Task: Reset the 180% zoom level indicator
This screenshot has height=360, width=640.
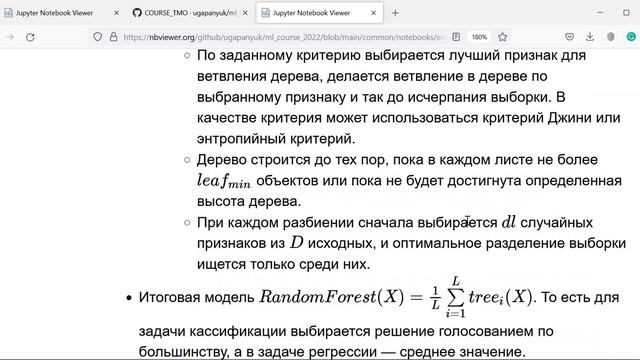Action: click(x=479, y=37)
